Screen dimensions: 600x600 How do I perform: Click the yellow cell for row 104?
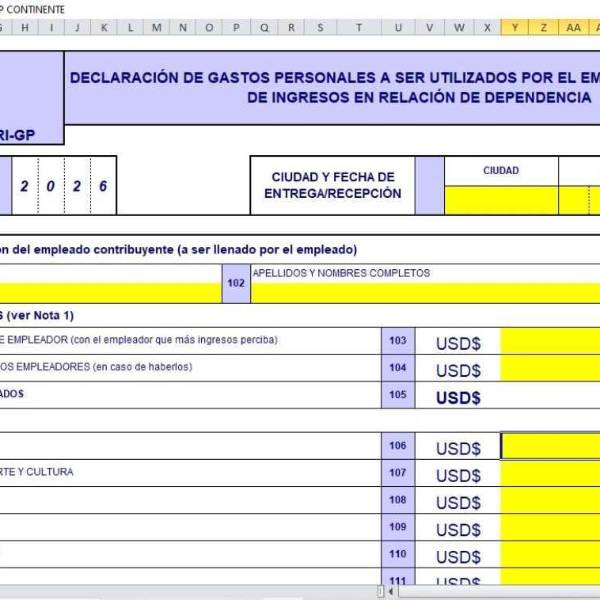[550, 369]
